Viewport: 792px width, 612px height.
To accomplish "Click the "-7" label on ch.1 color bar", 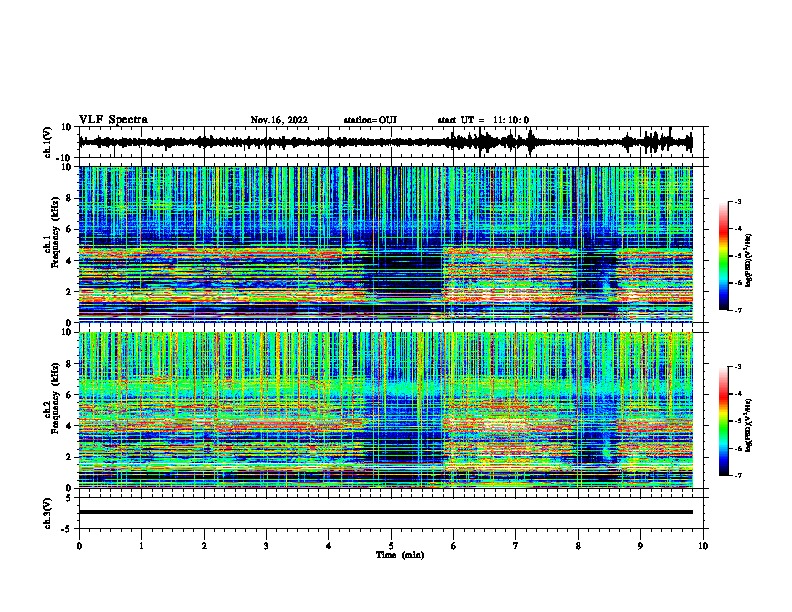I will (738, 310).
